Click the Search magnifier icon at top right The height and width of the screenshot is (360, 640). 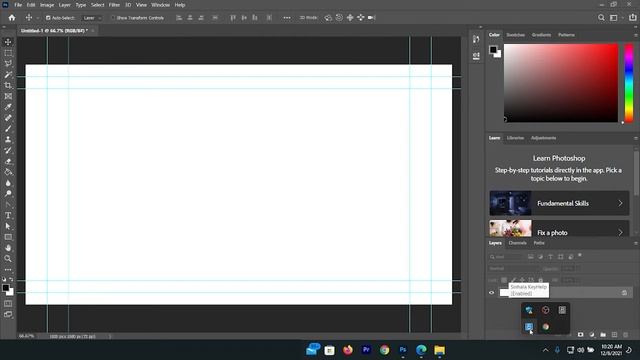(601, 18)
